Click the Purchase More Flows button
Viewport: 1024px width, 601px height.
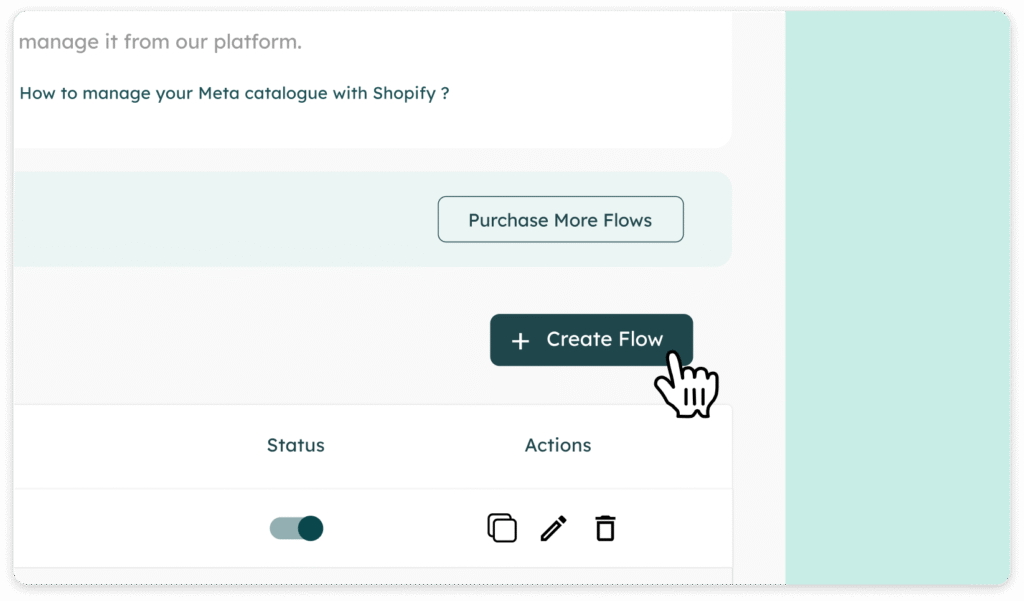pos(560,220)
